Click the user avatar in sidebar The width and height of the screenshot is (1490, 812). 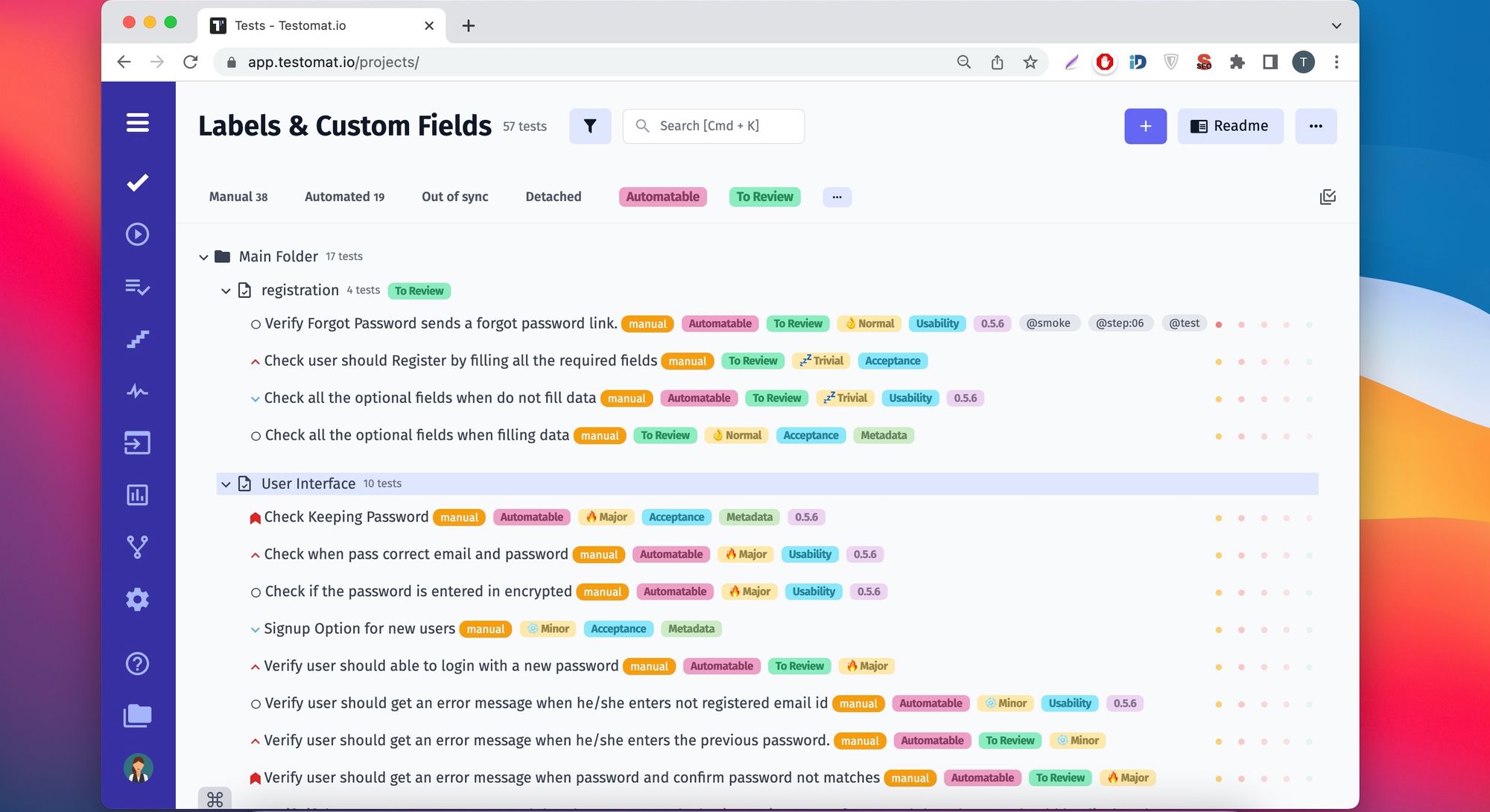pos(139,767)
